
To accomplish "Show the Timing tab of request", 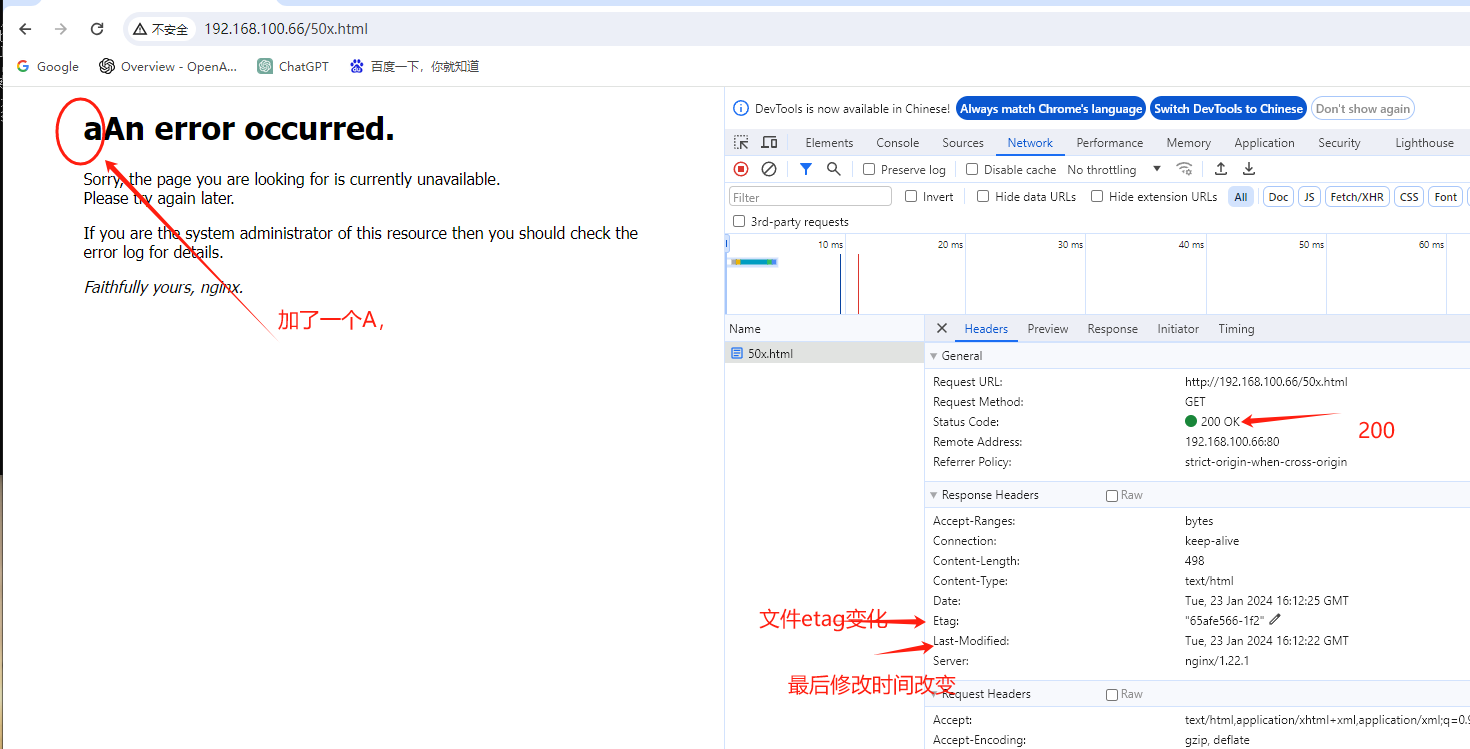I will [x=1236, y=328].
